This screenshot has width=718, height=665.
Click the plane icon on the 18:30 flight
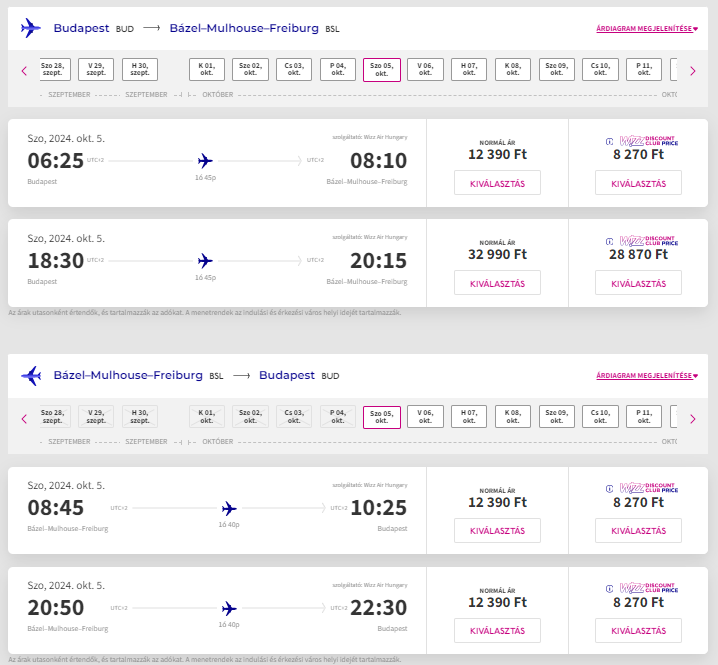click(x=206, y=260)
